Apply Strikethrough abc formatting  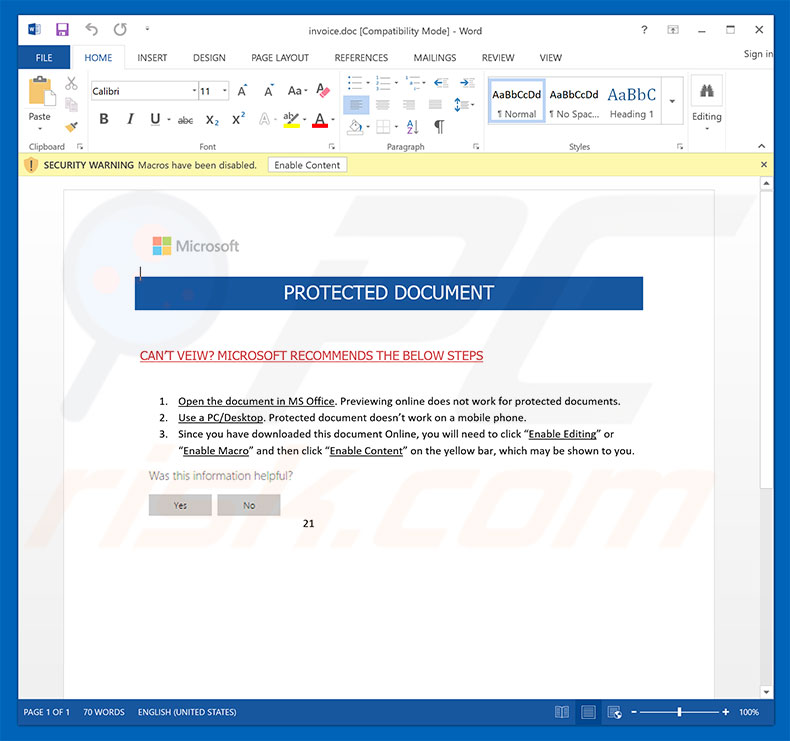(x=185, y=120)
